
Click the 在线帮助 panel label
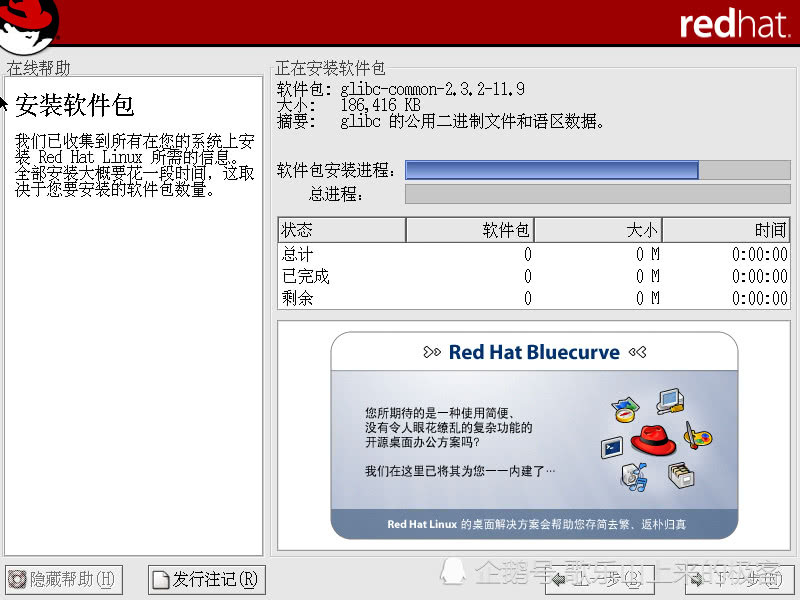(38, 68)
